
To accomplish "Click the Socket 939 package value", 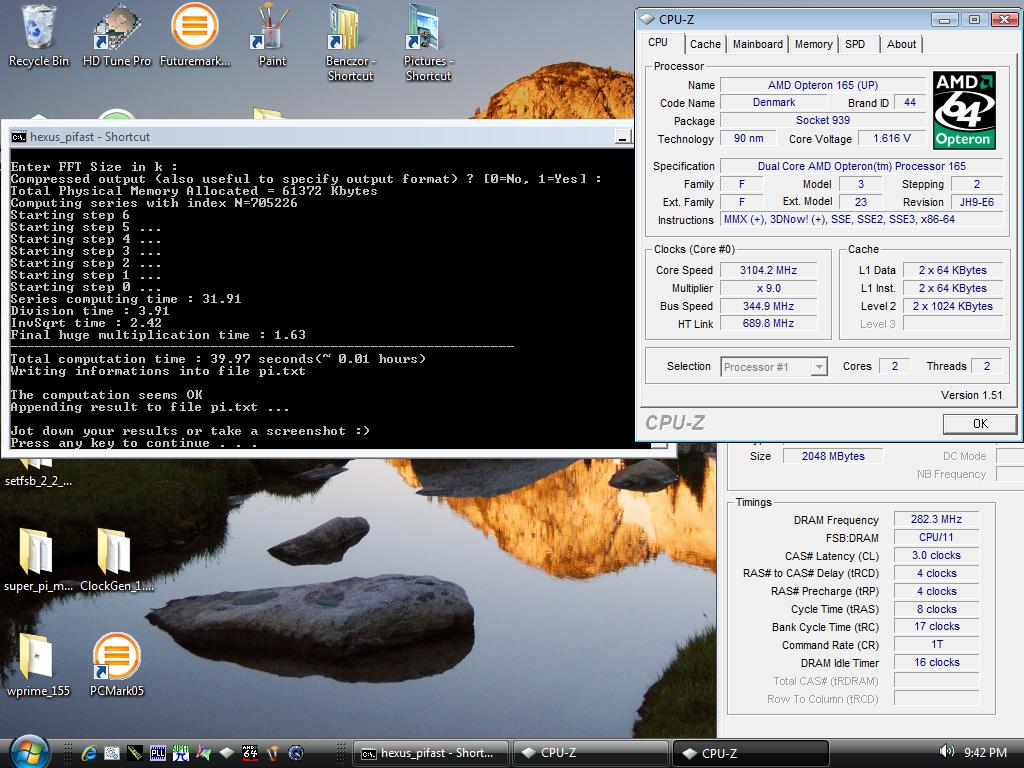I will 823,120.
